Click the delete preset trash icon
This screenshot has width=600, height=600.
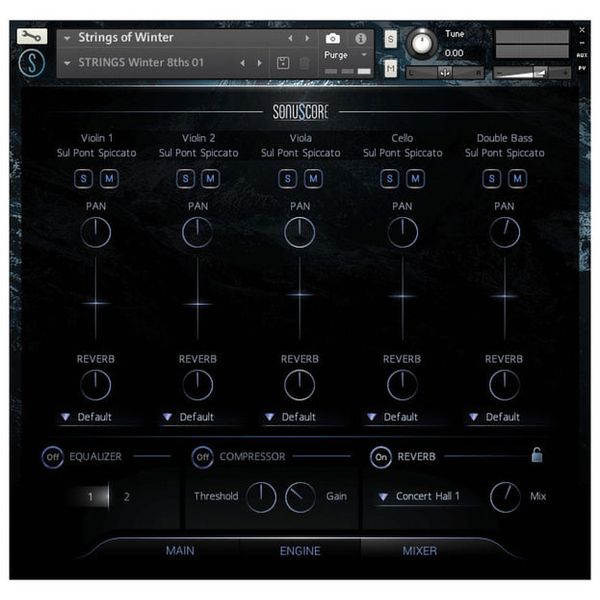304,63
